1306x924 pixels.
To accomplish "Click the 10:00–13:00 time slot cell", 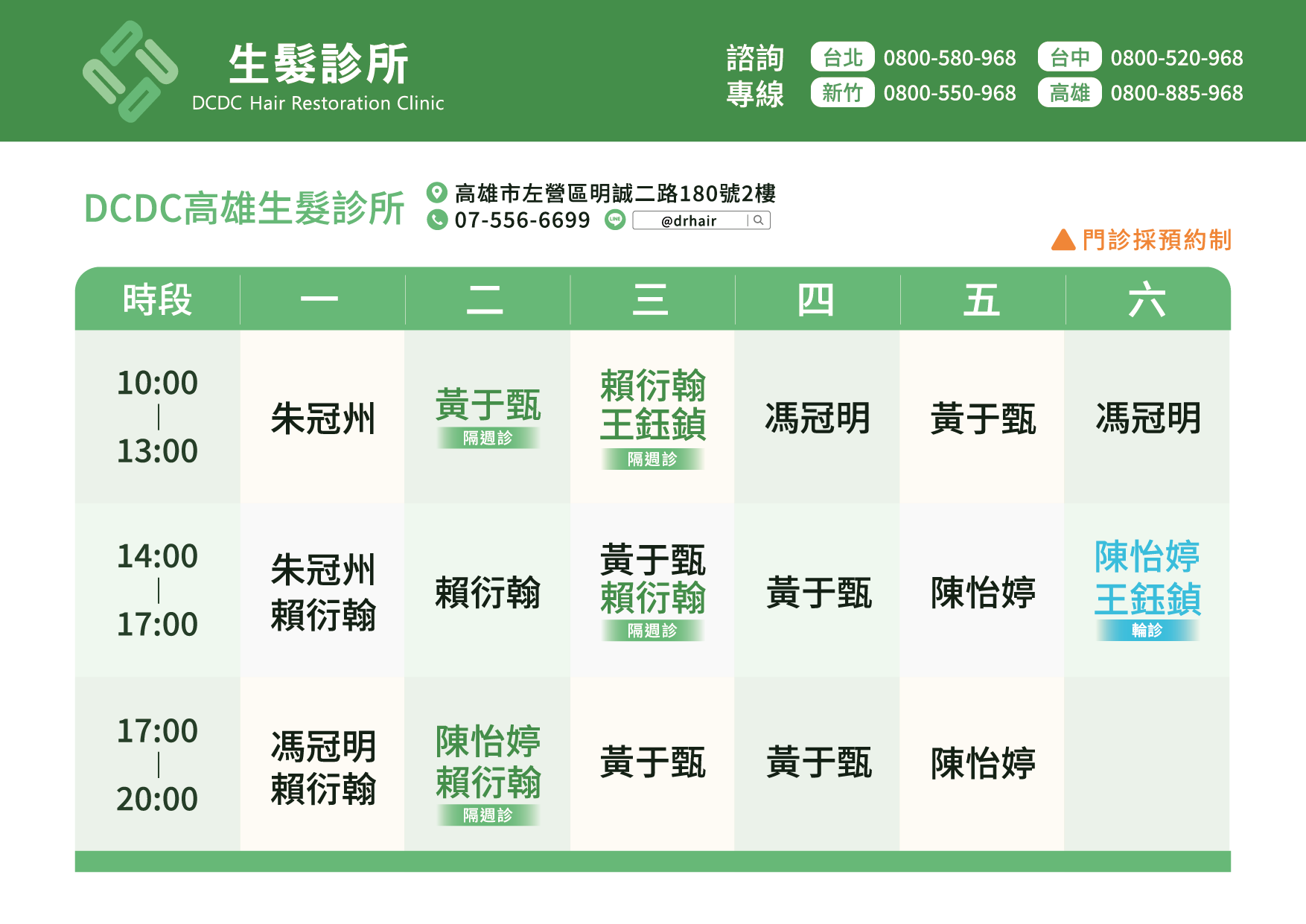I will (x=157, y=417).
